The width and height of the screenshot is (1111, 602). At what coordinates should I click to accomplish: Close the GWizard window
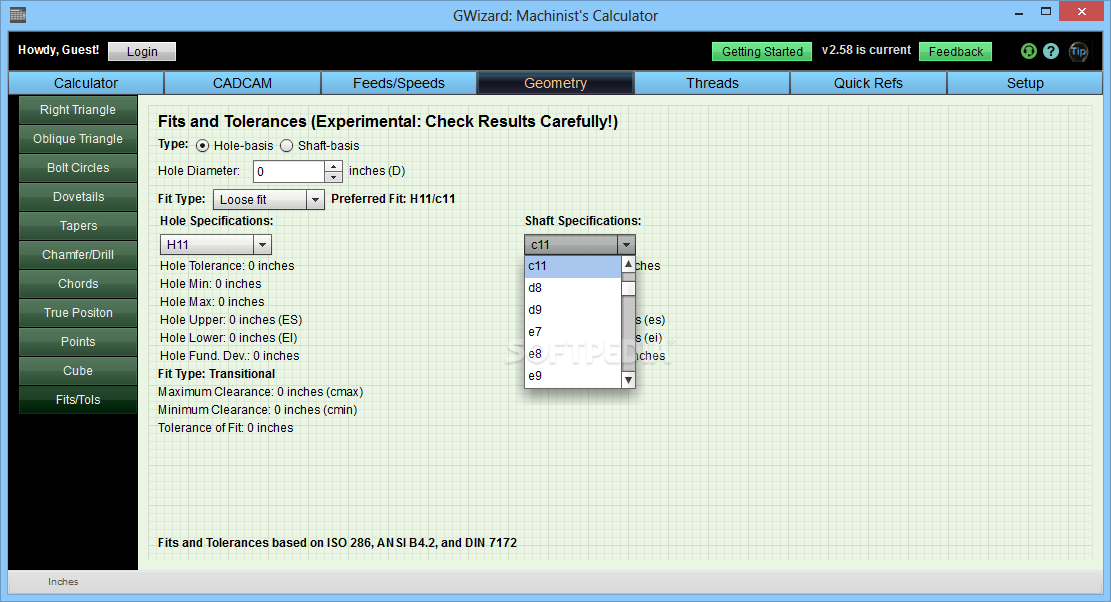pos(1082,11)
